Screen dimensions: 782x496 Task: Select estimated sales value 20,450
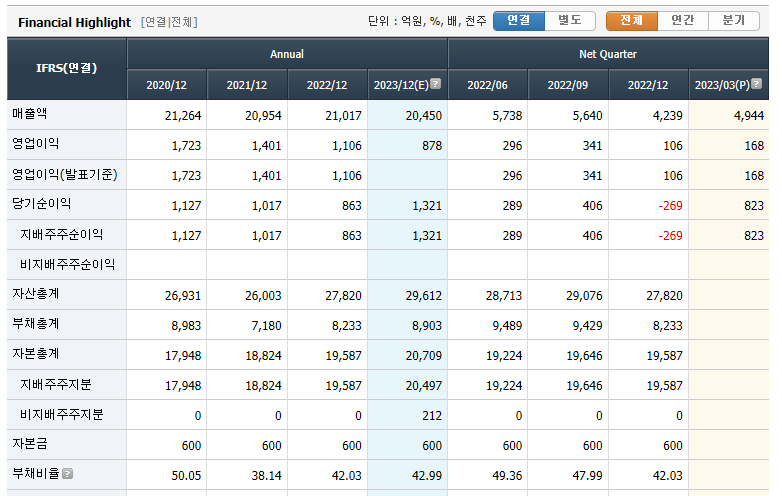coord(424,116)
